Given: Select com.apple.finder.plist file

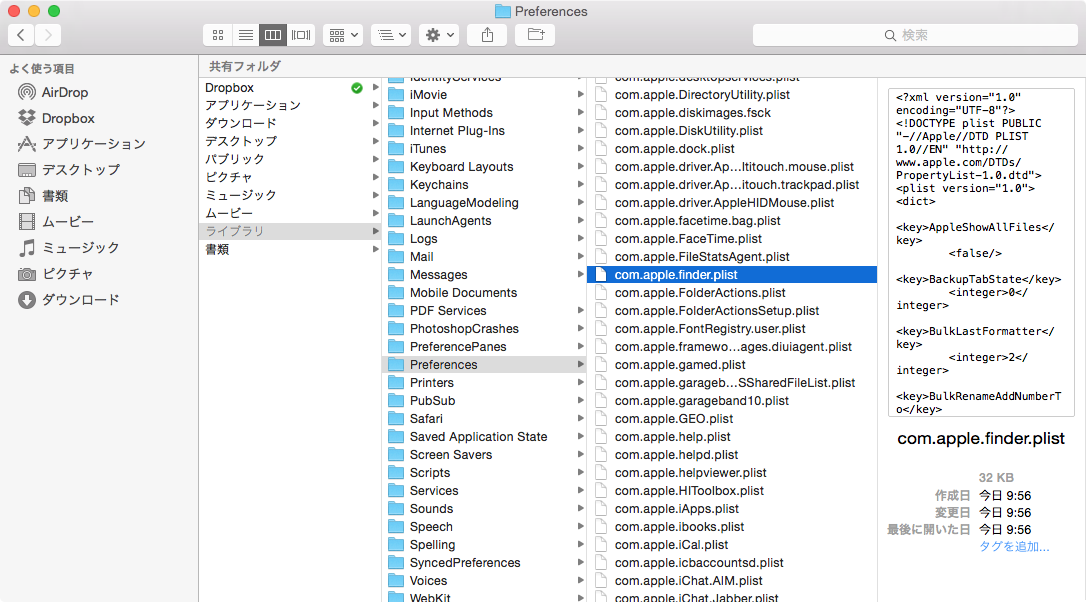Looking at the screenshot, I should (732, 275).
